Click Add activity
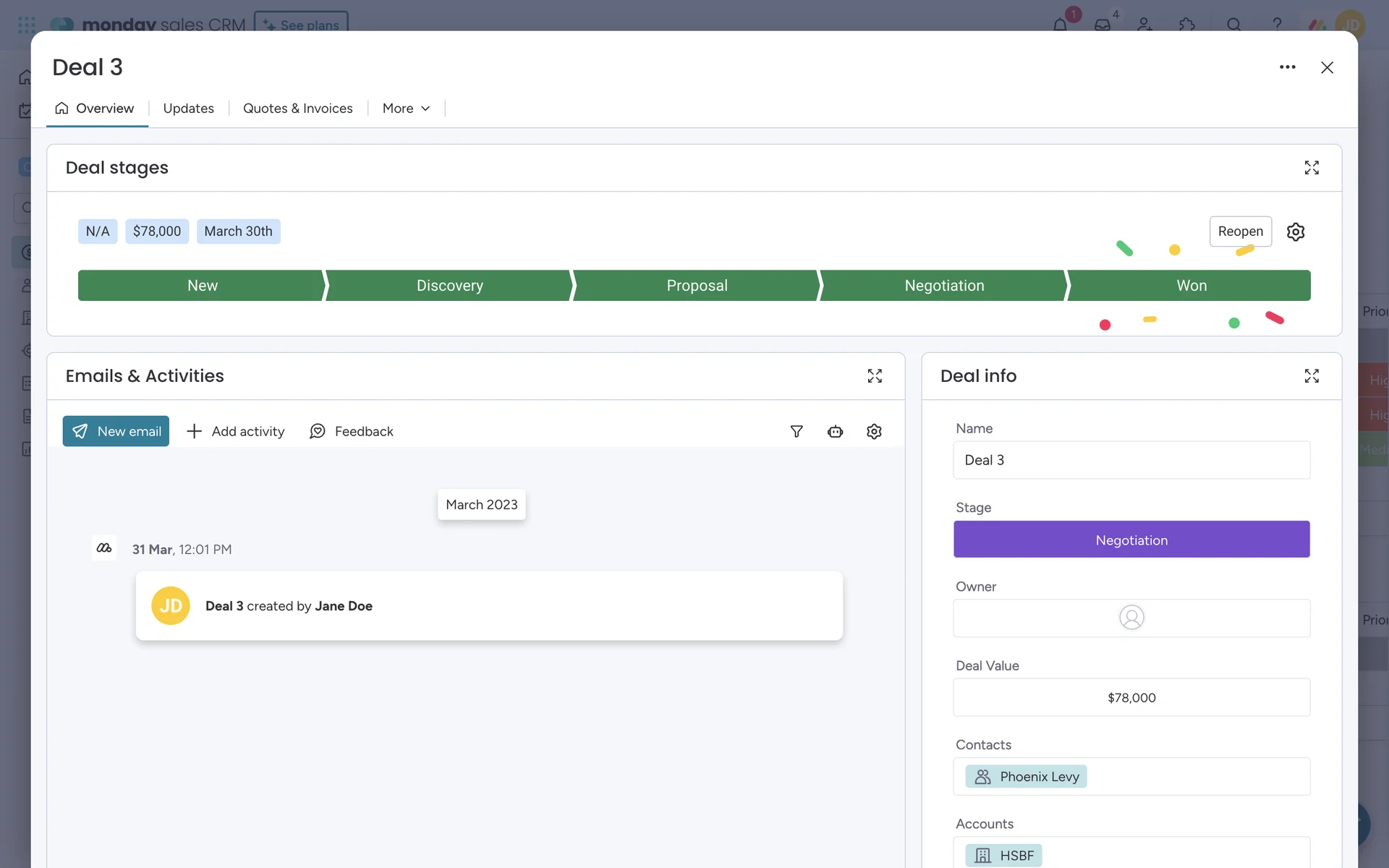 (236, 431)
